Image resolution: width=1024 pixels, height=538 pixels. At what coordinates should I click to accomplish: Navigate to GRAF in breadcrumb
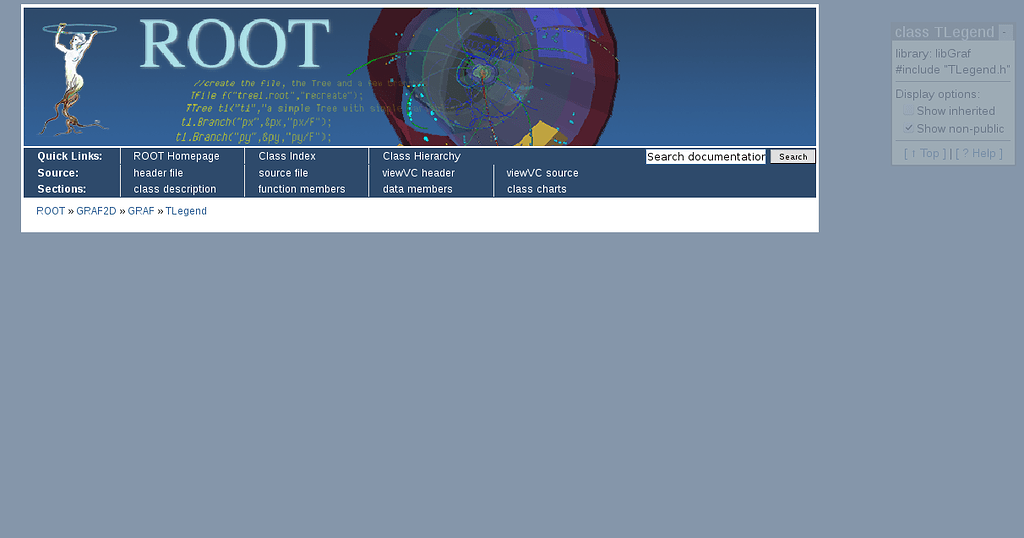[x=141, y=211]
